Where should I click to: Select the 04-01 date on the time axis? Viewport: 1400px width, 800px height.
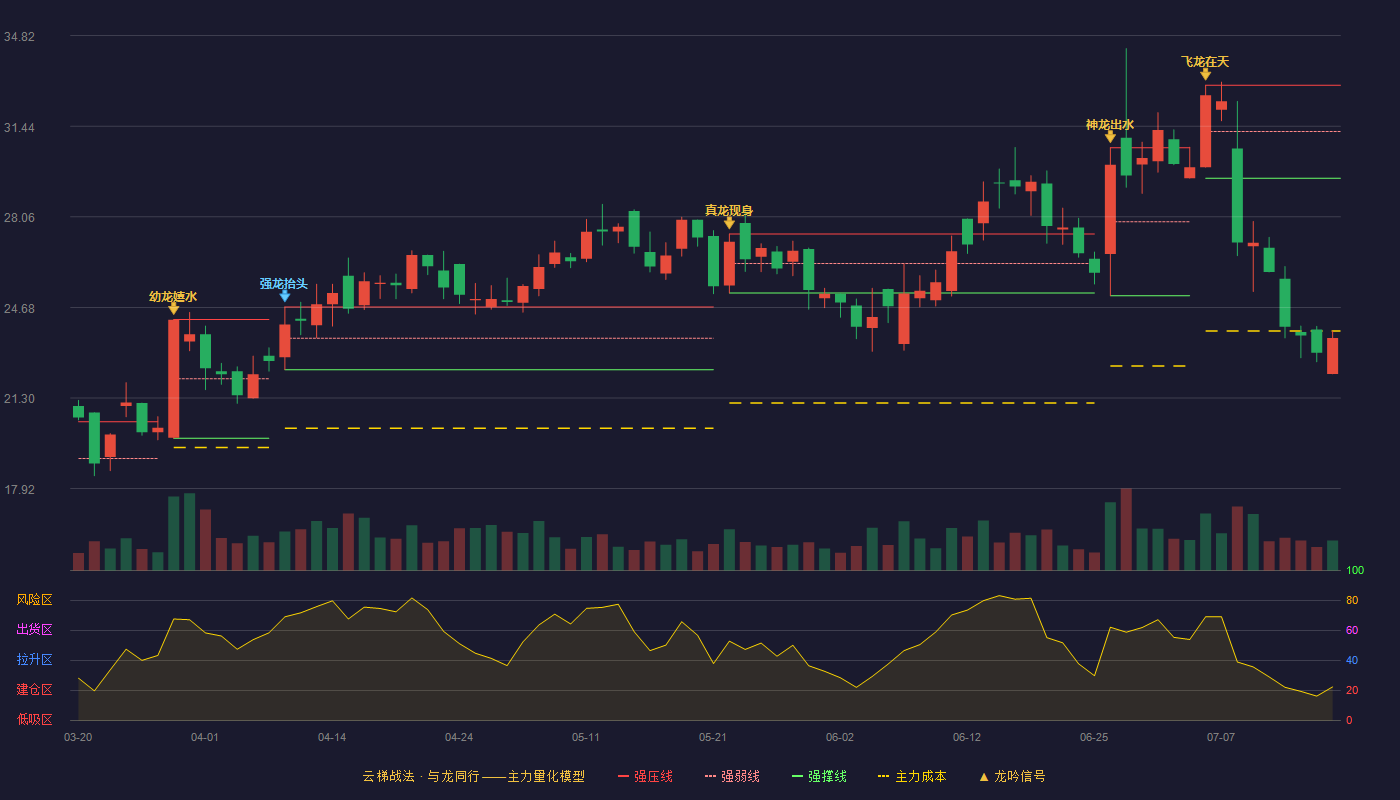coord(205,737)
